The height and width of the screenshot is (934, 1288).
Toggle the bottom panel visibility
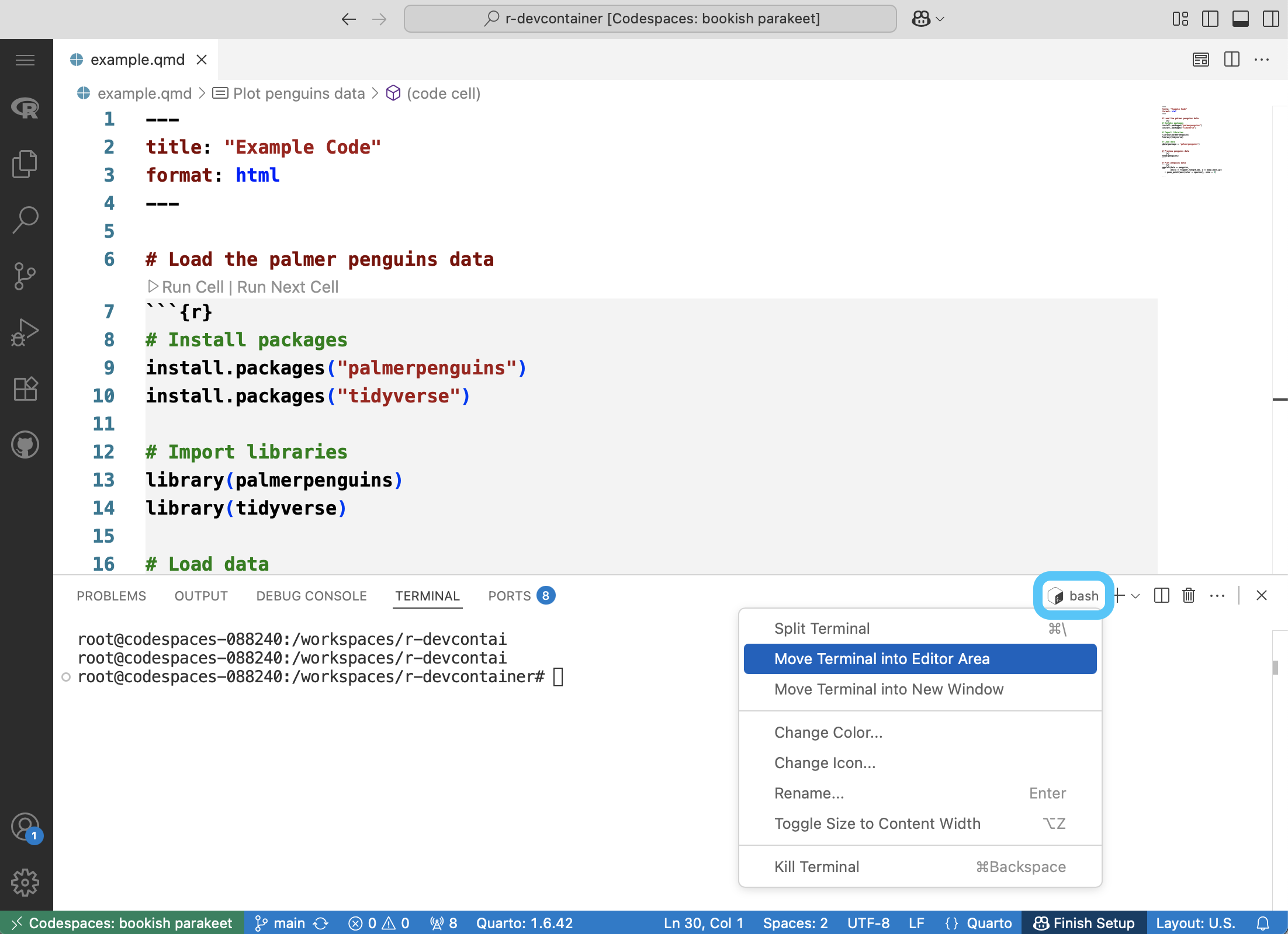1241,19
